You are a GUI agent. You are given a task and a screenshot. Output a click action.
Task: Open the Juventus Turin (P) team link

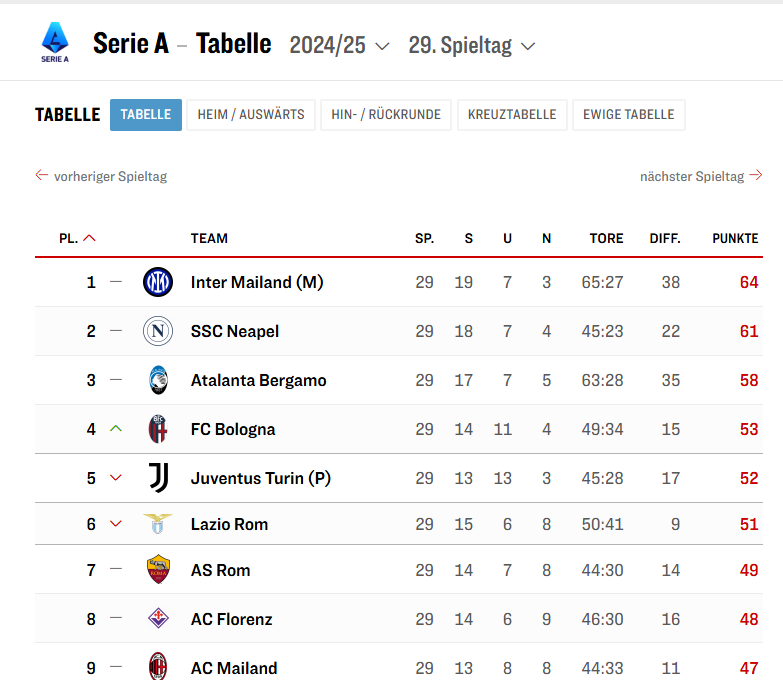pos(260,478)
